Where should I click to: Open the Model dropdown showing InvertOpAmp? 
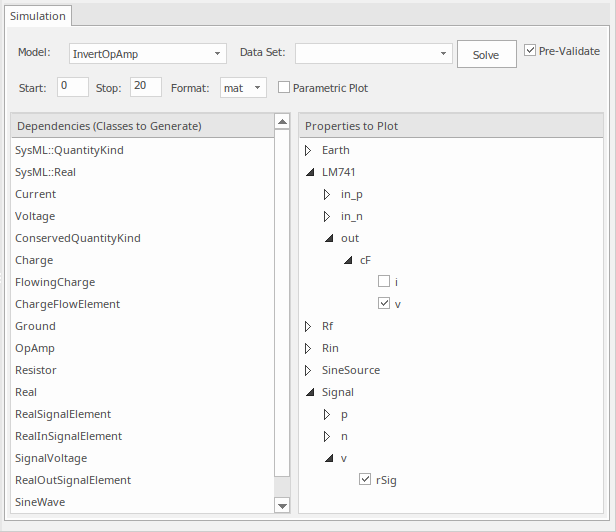point(147,53)
